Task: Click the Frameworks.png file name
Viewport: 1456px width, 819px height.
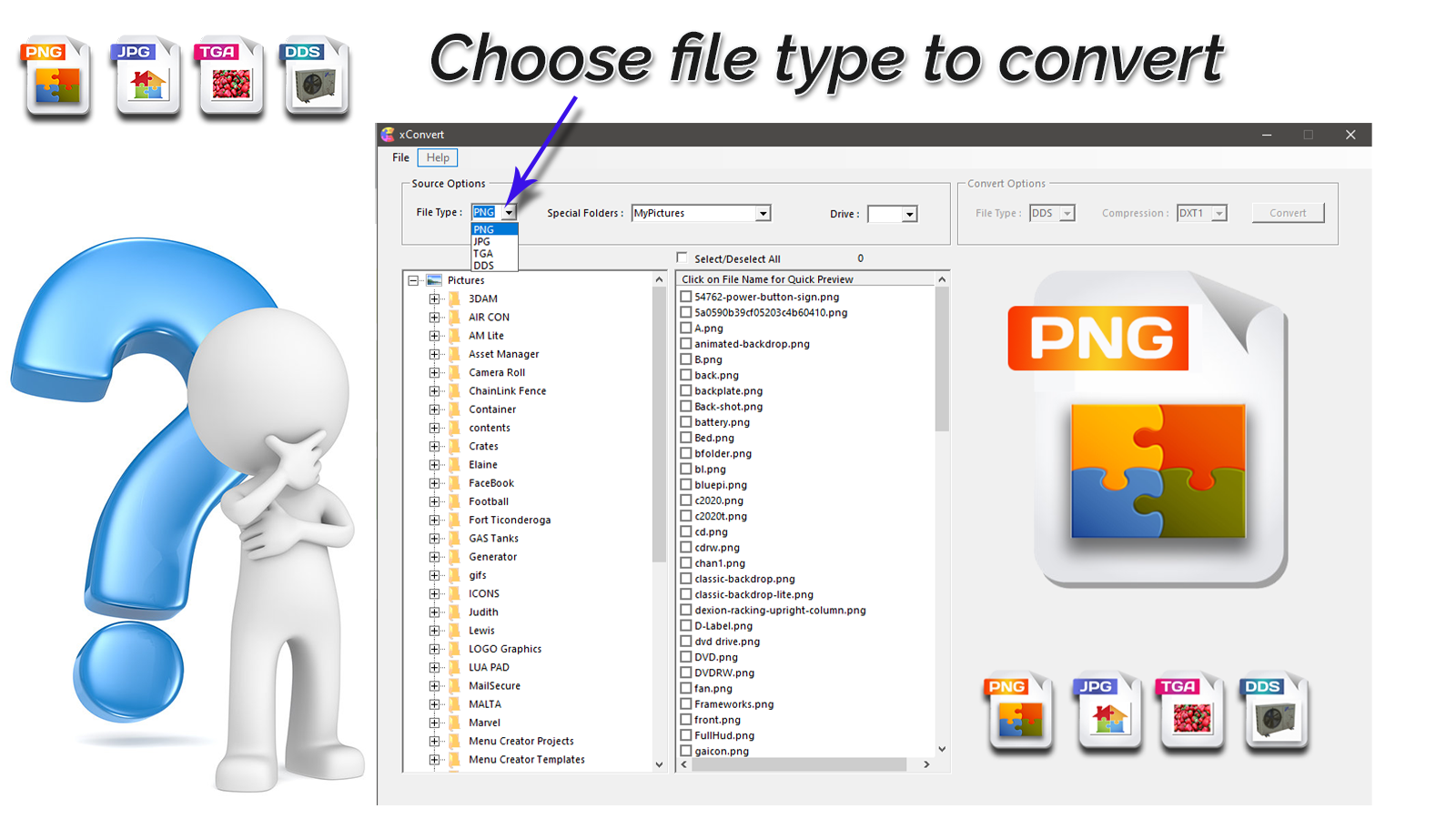Action: click(x=733, y=704)
